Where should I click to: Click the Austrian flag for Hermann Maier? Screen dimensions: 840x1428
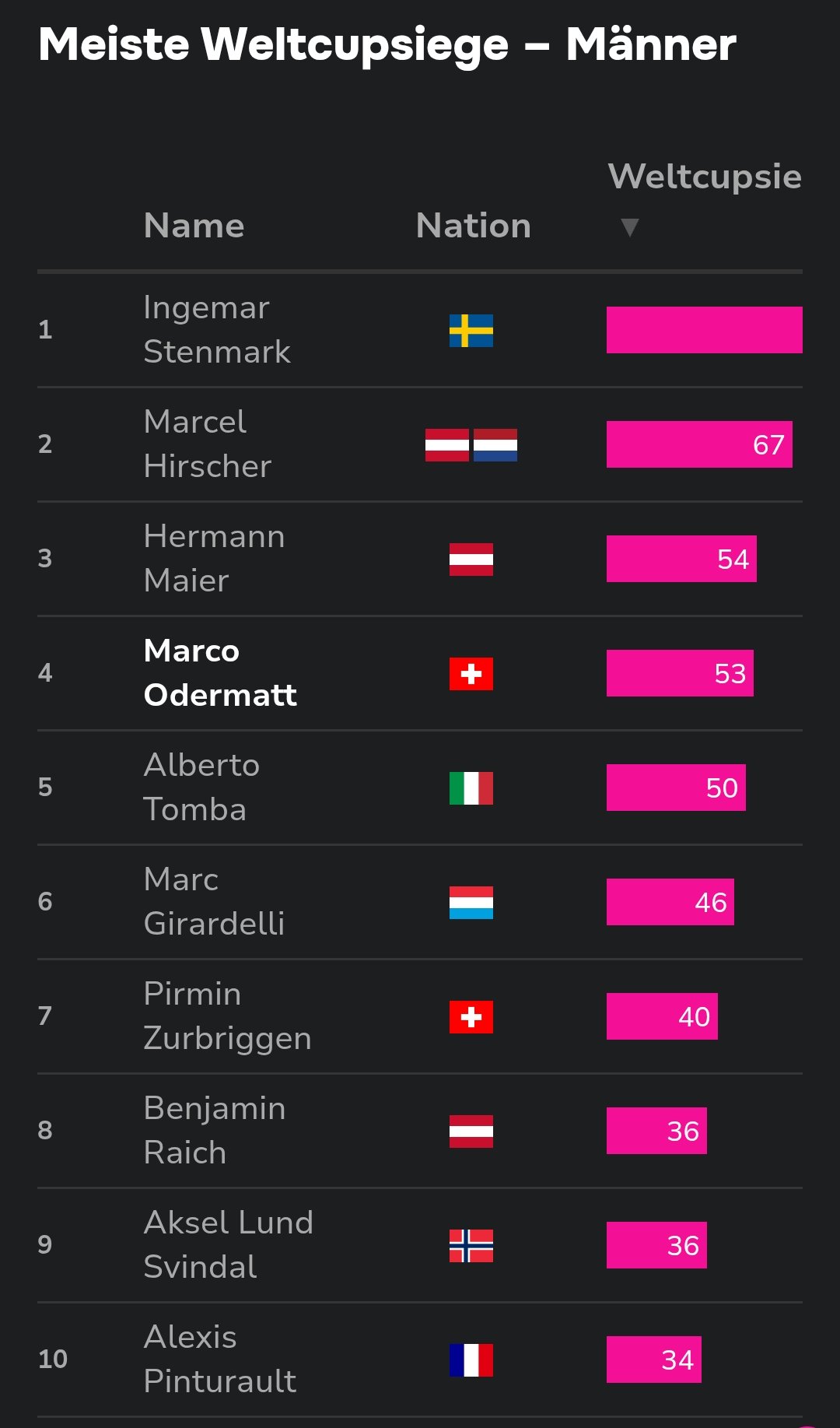(471, 559)
